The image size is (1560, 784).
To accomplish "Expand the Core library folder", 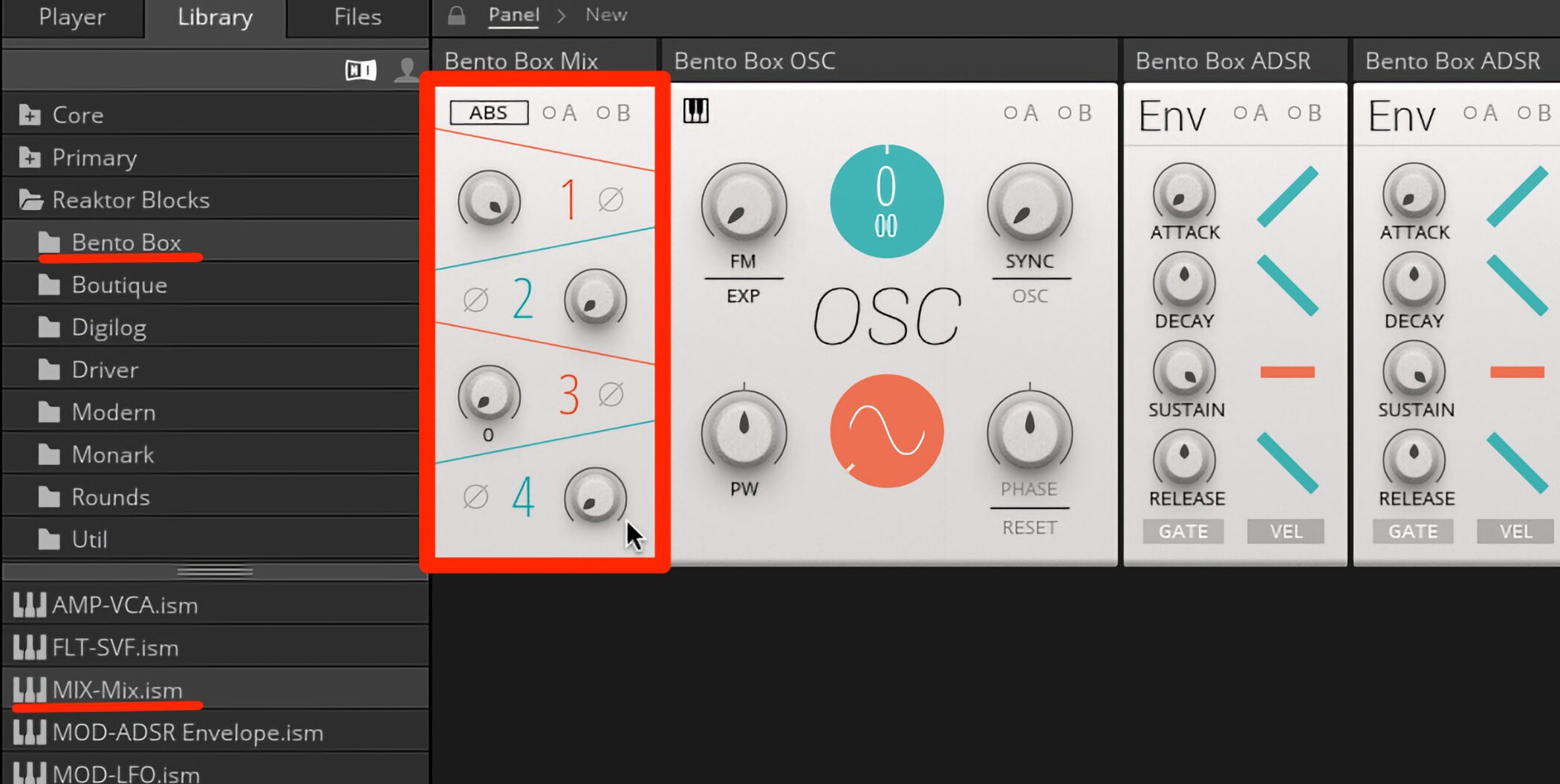I will [30, 115].
